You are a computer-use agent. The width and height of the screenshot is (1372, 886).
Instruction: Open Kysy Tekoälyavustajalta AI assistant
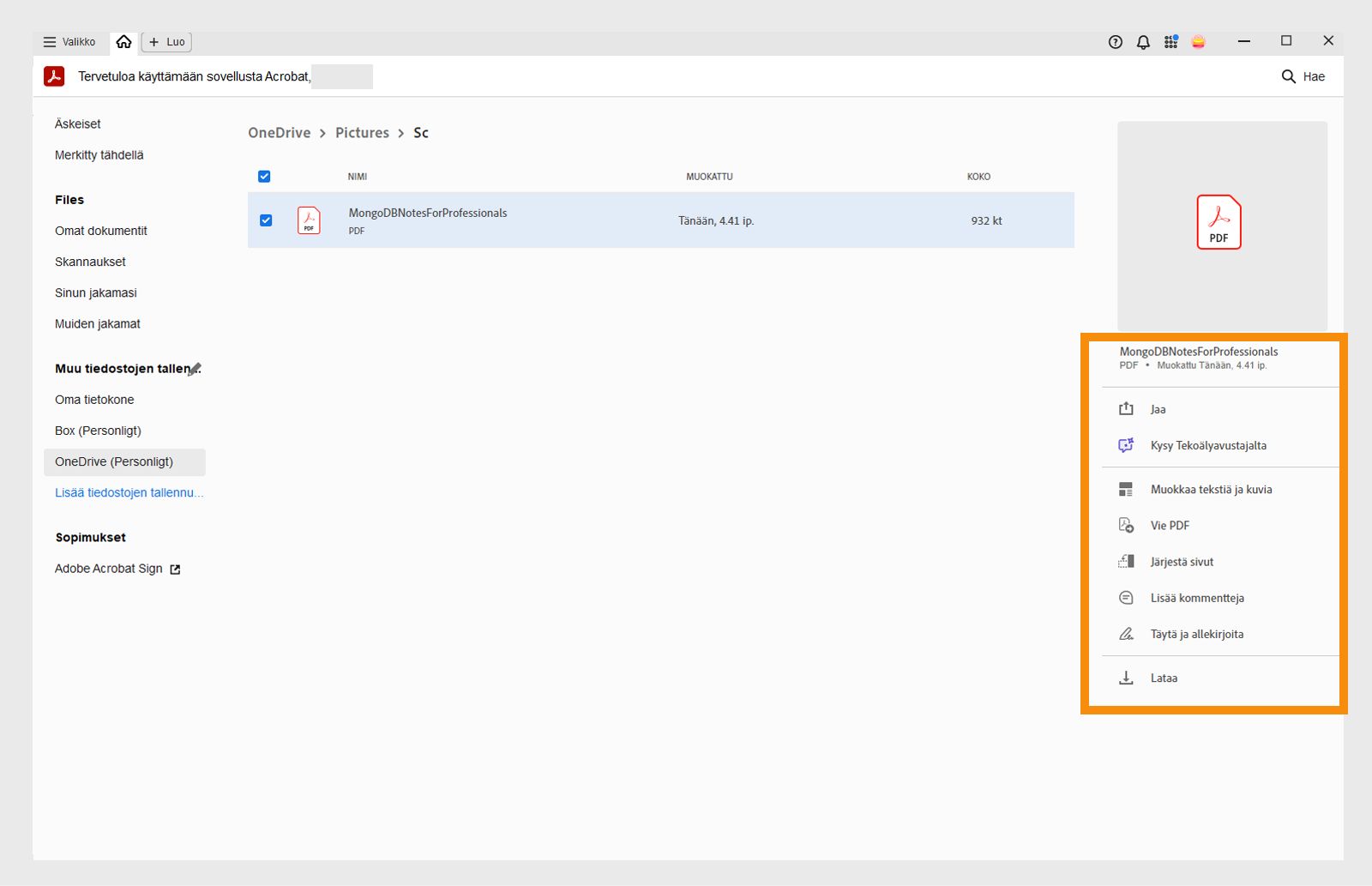[x=1125, y=445]
